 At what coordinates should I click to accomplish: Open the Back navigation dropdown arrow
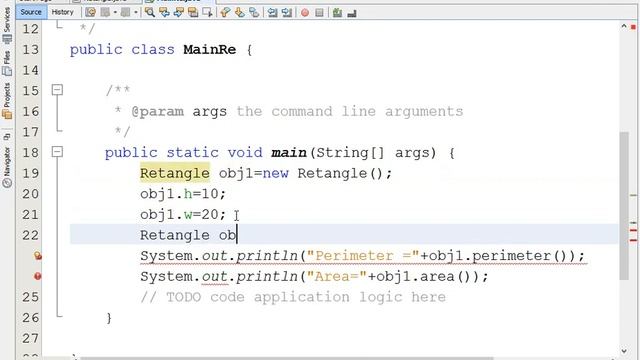[115, 12]
